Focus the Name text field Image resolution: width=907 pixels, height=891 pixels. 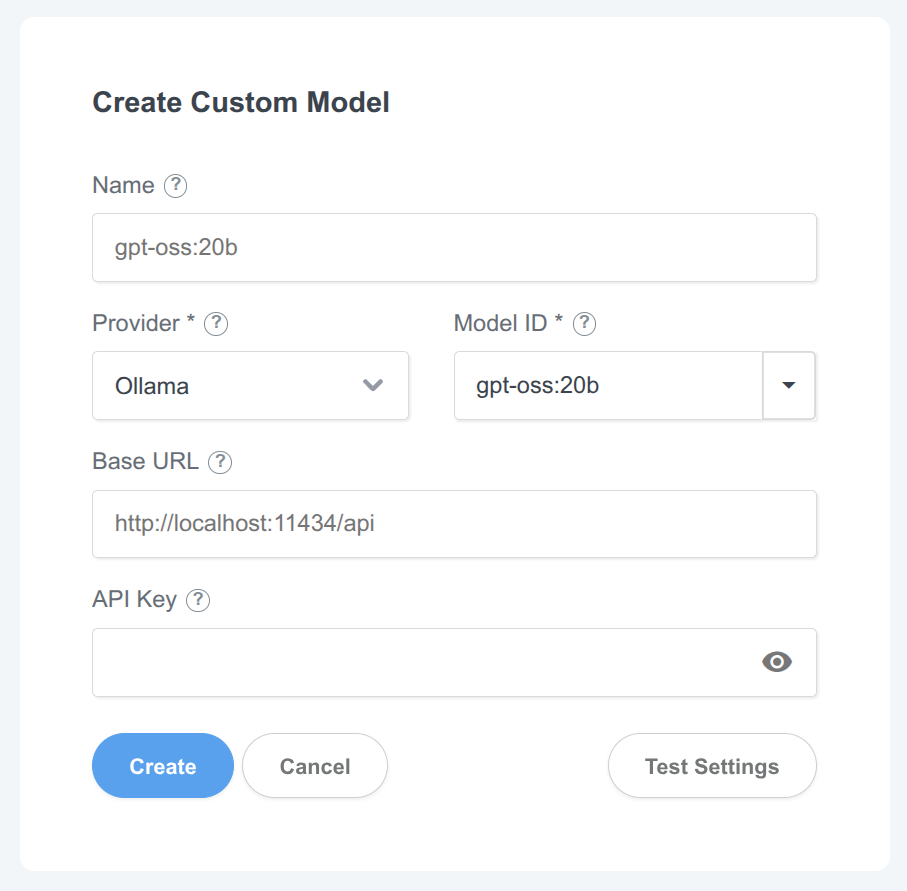[x=454, y=247]
